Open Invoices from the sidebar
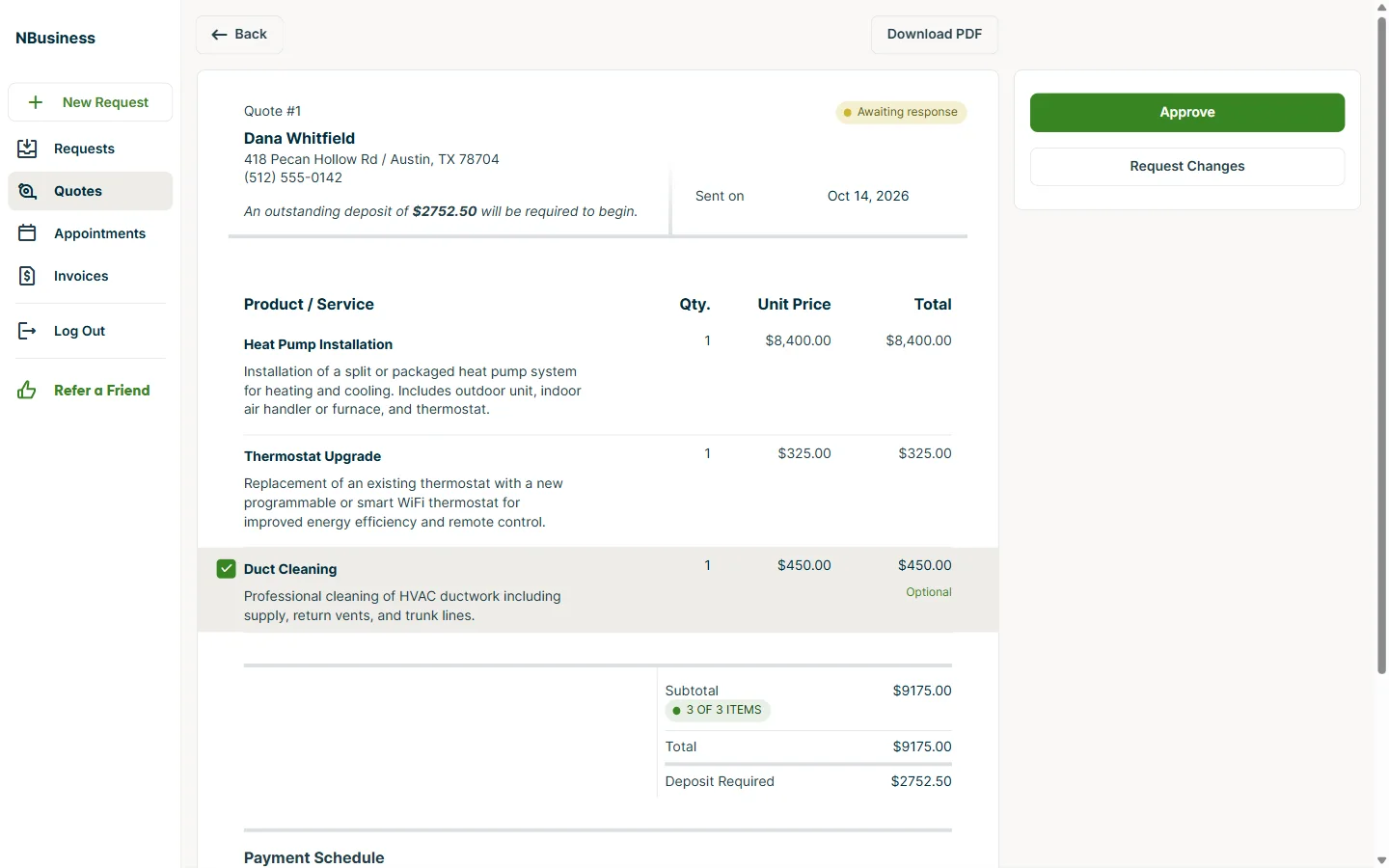This screenshot has width=1389, height=868. click(x=90, y=276)
